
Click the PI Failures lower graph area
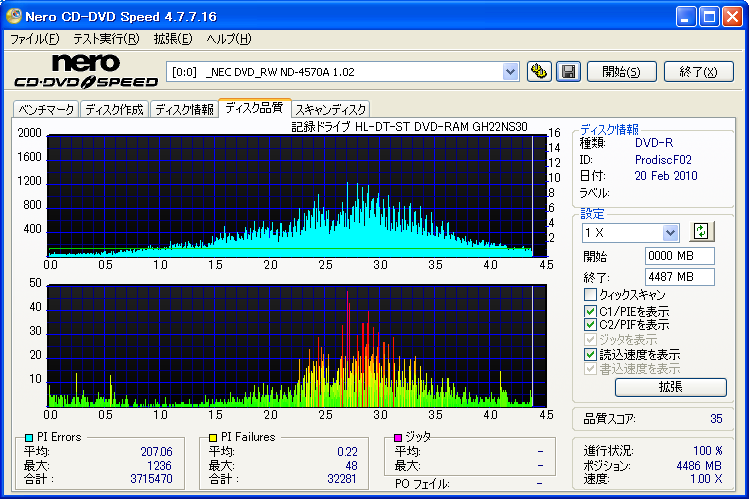297,346
